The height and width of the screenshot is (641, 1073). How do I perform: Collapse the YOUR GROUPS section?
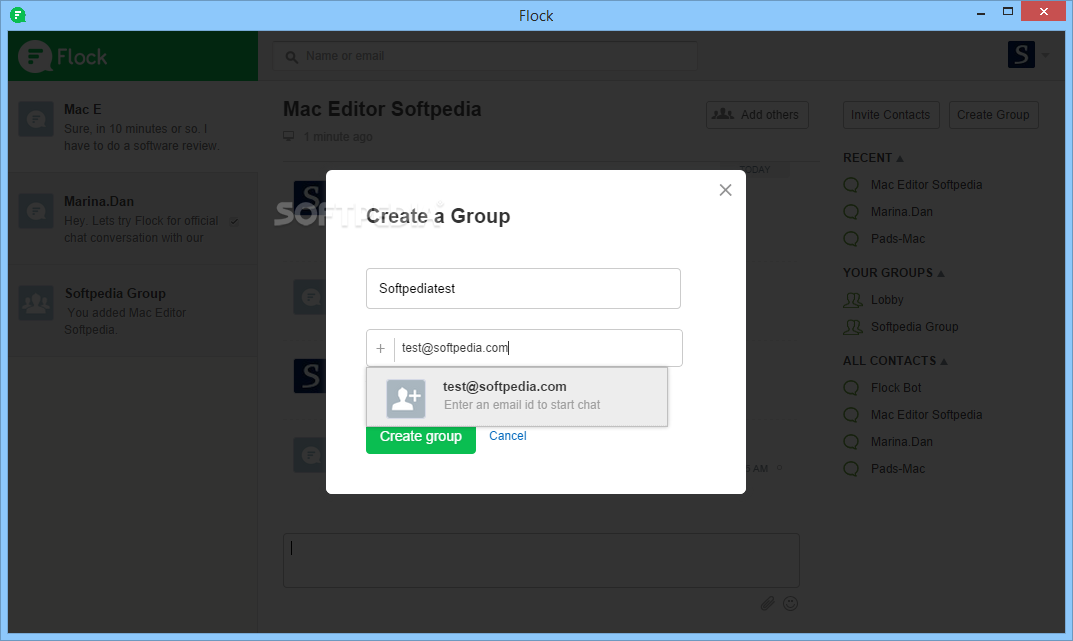point(893,273)
